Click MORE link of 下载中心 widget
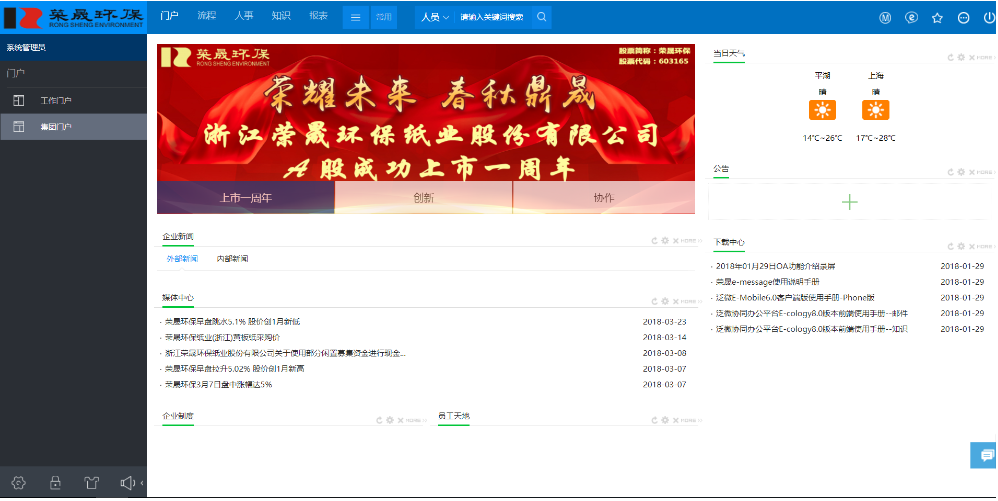Viewport: 998px width, 501px height. (985, 246)
